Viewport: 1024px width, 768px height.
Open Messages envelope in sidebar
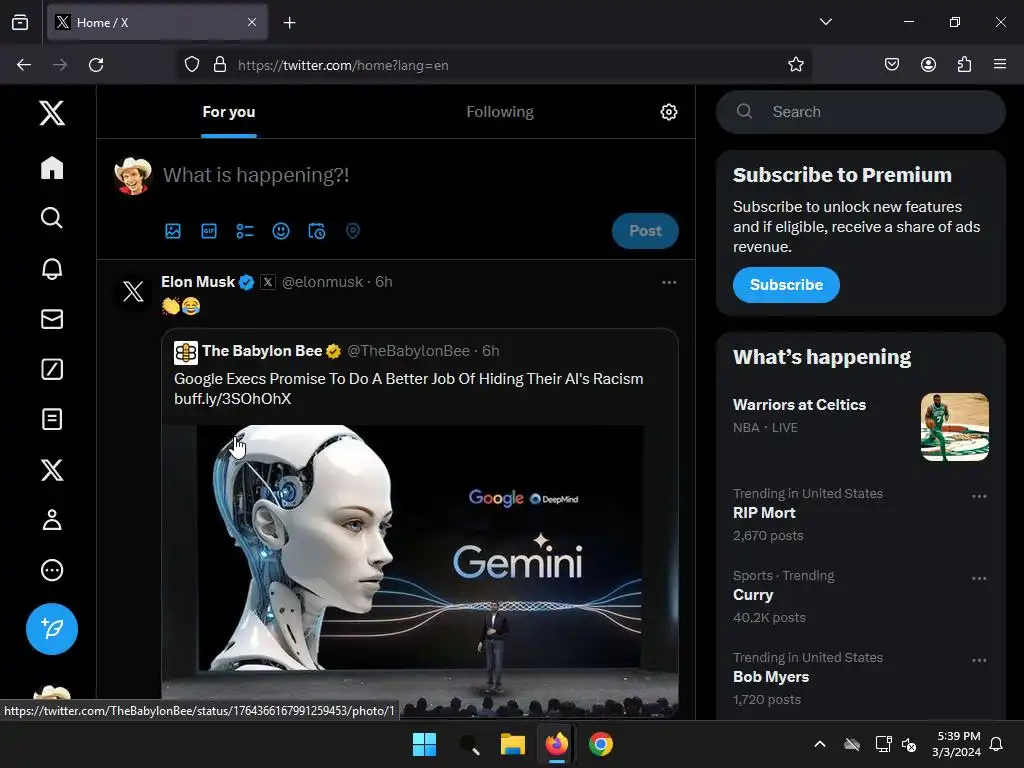click(52, 319)
